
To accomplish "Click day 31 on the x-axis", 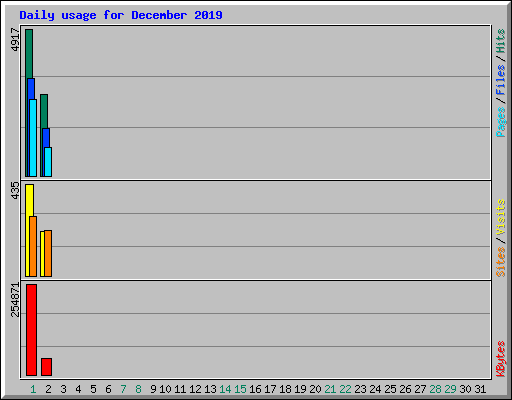I will pyautogui.click(x=480, y=389).
